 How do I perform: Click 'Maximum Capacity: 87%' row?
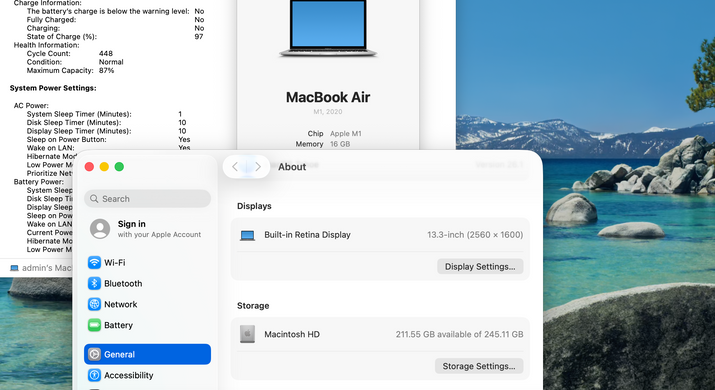(x=70, y=71)
